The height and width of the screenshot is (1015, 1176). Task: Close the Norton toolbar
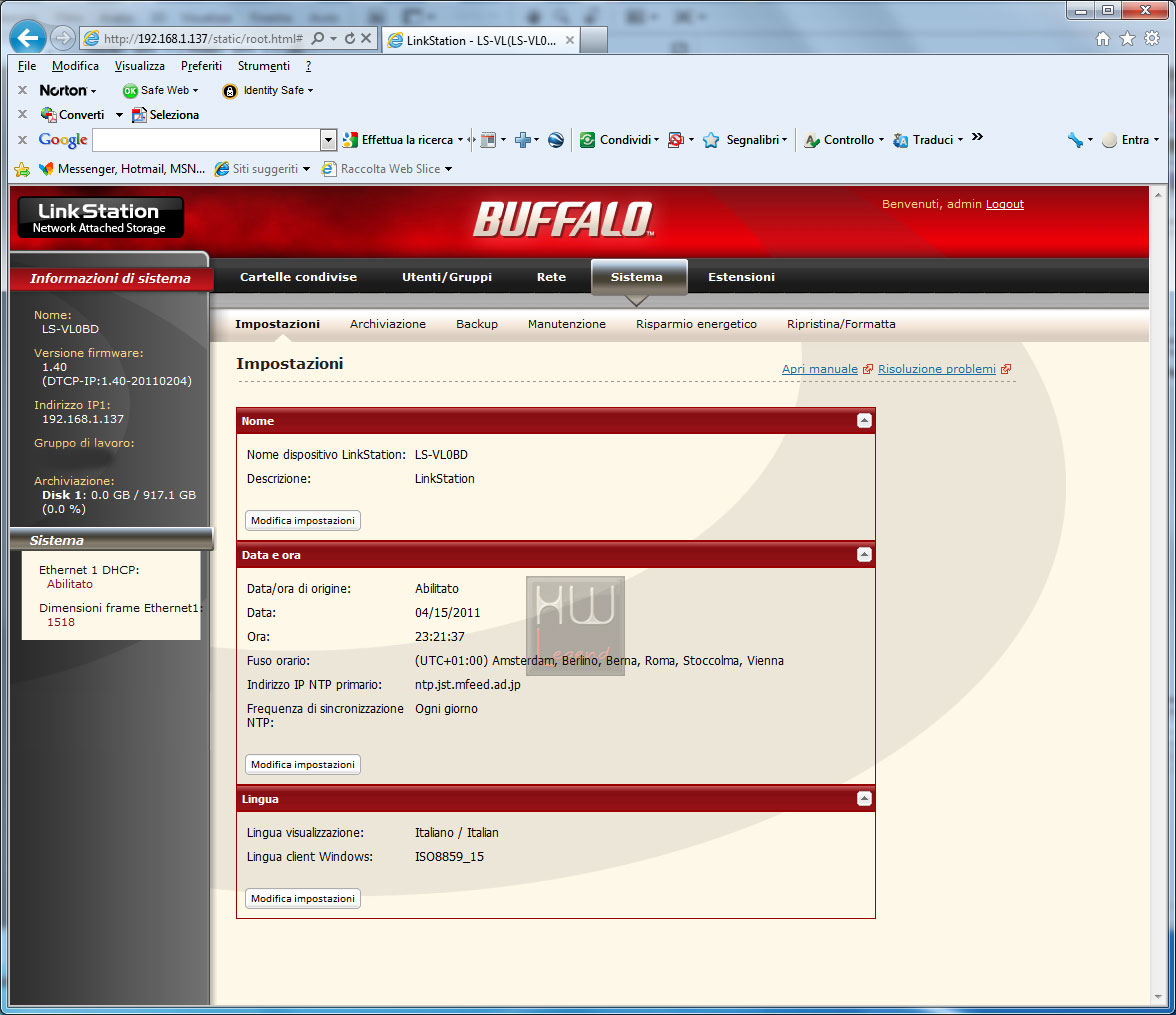22,90
